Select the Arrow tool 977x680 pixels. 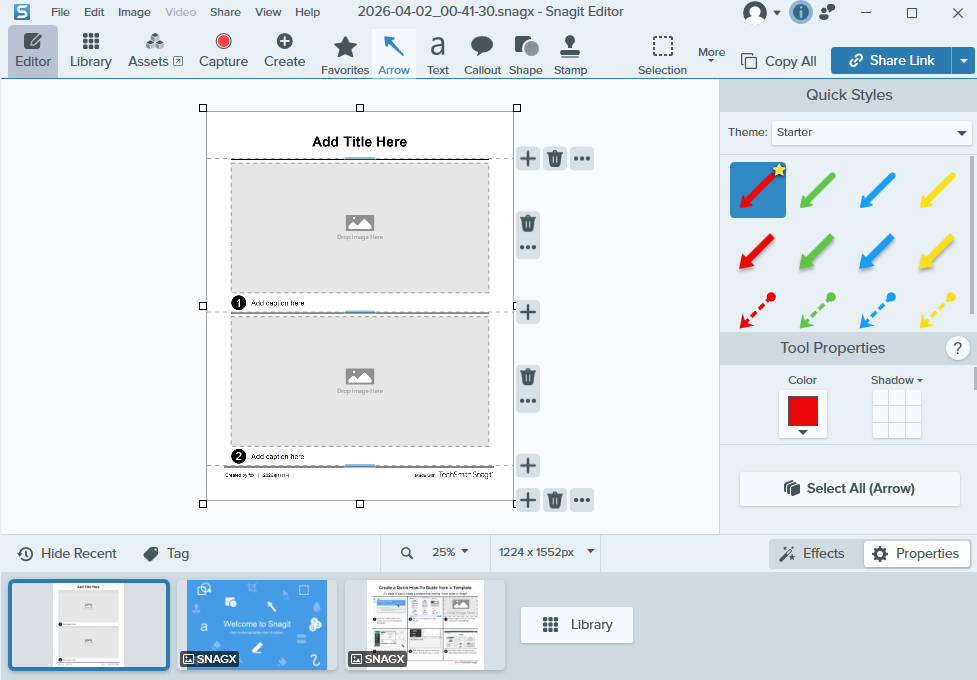pyautogui.click(x=394, y=55)
